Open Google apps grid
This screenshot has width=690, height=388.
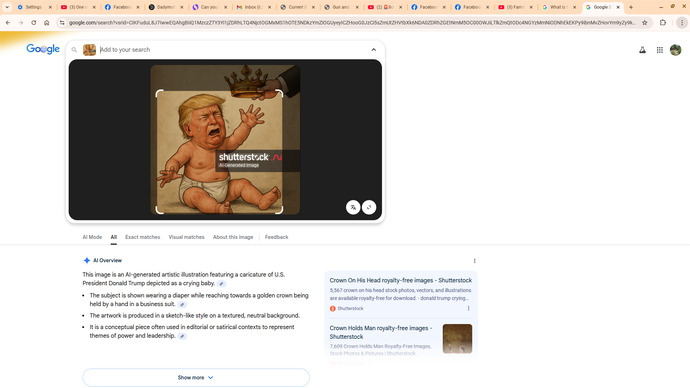tap(659, 50)
